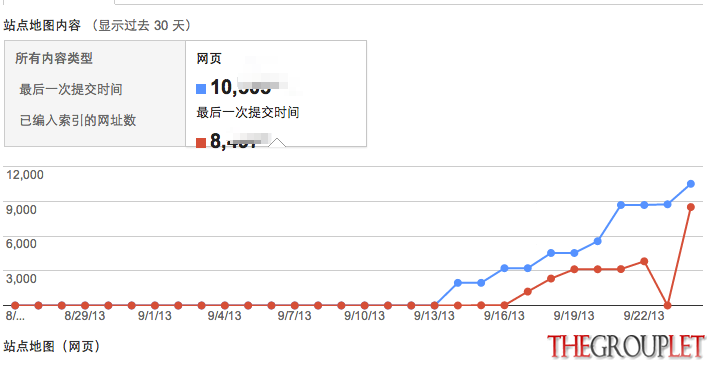Select the 所有内容类型 tab
712x365 pixels.
(x=95, y=93)
